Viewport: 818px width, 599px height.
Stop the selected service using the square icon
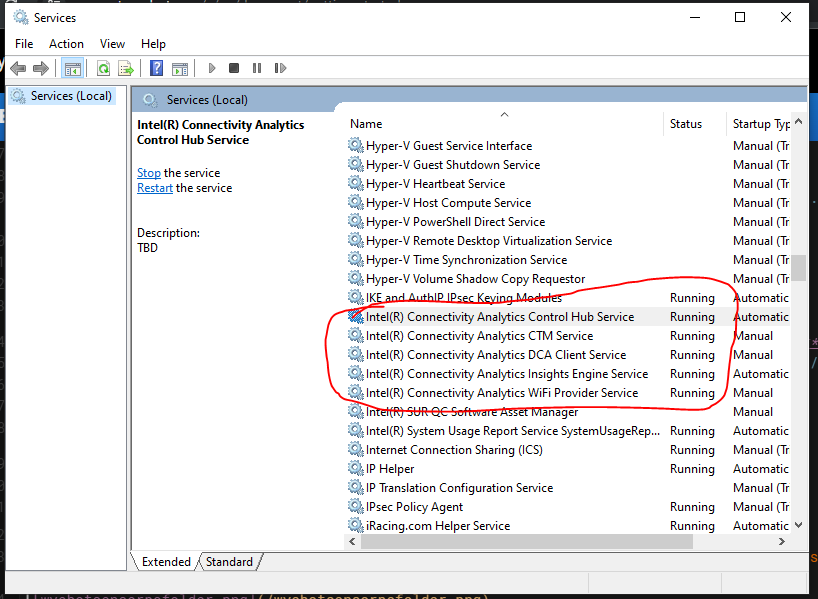click(232, 68)
